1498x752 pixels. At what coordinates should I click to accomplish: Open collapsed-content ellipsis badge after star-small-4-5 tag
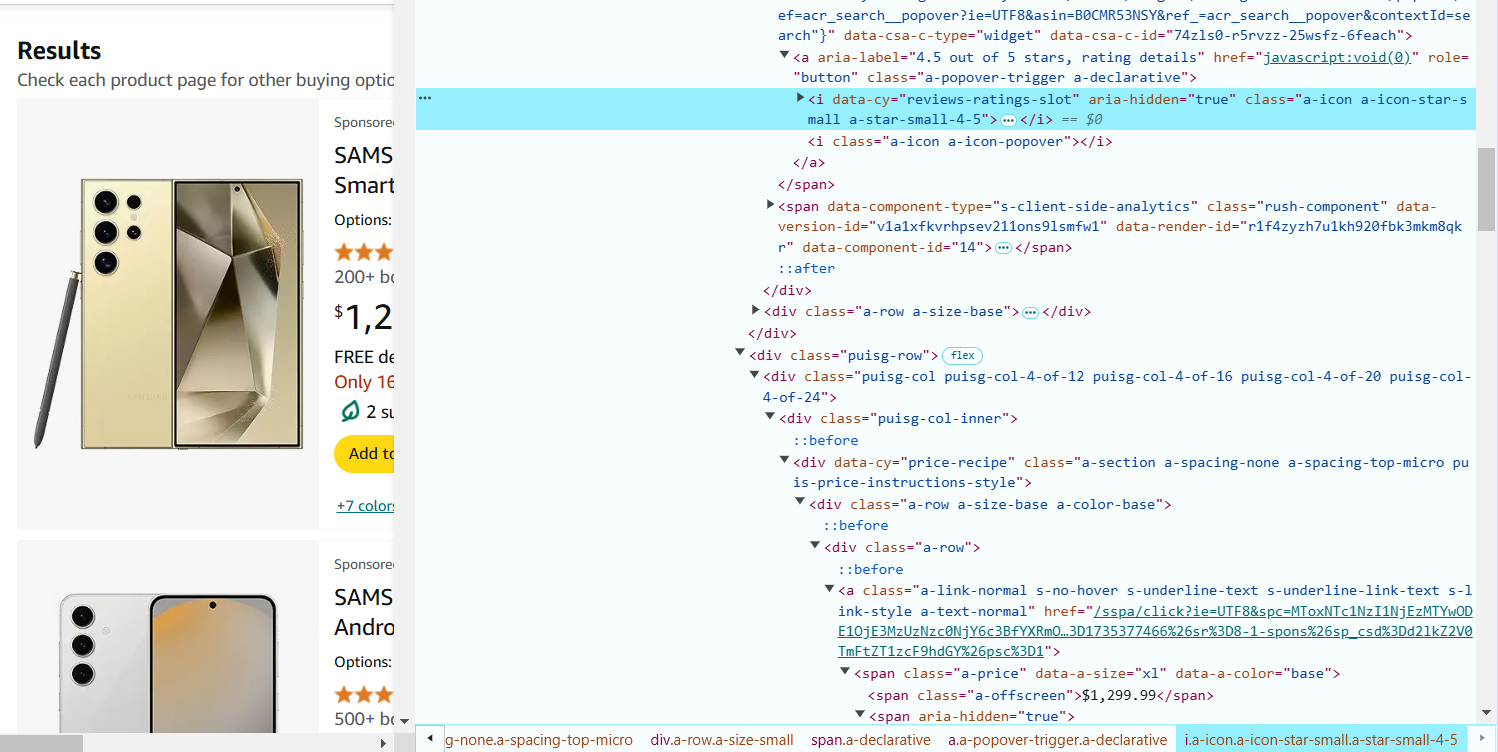(x=1008, y=120)
